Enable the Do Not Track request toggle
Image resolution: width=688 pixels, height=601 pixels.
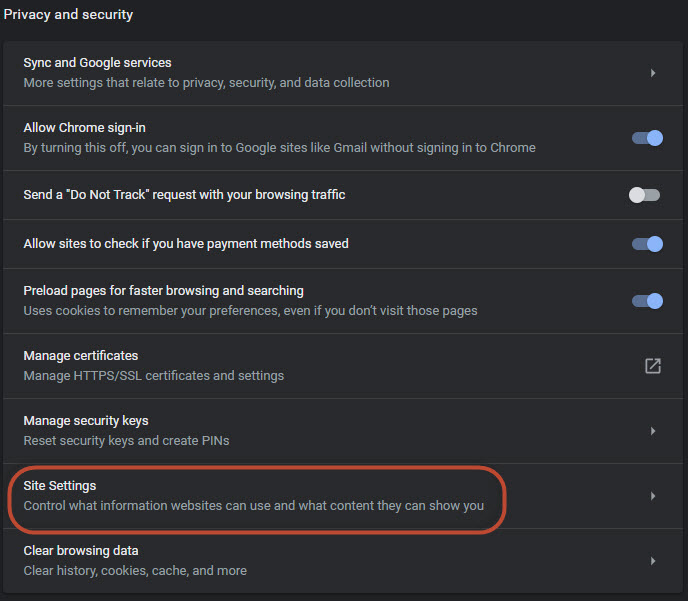tap(644, 195)
